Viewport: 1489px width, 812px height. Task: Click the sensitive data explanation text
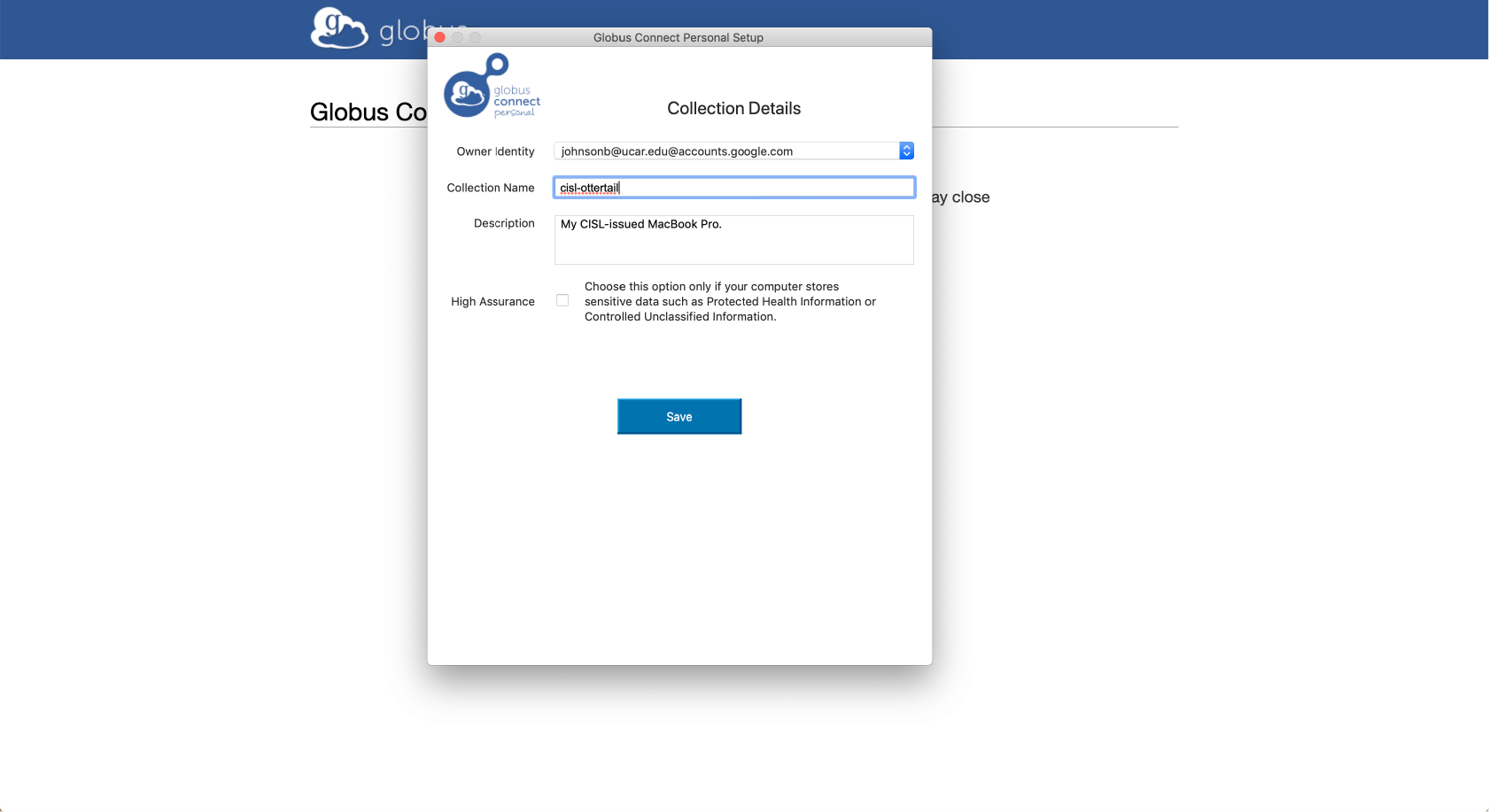click(730, 302)
